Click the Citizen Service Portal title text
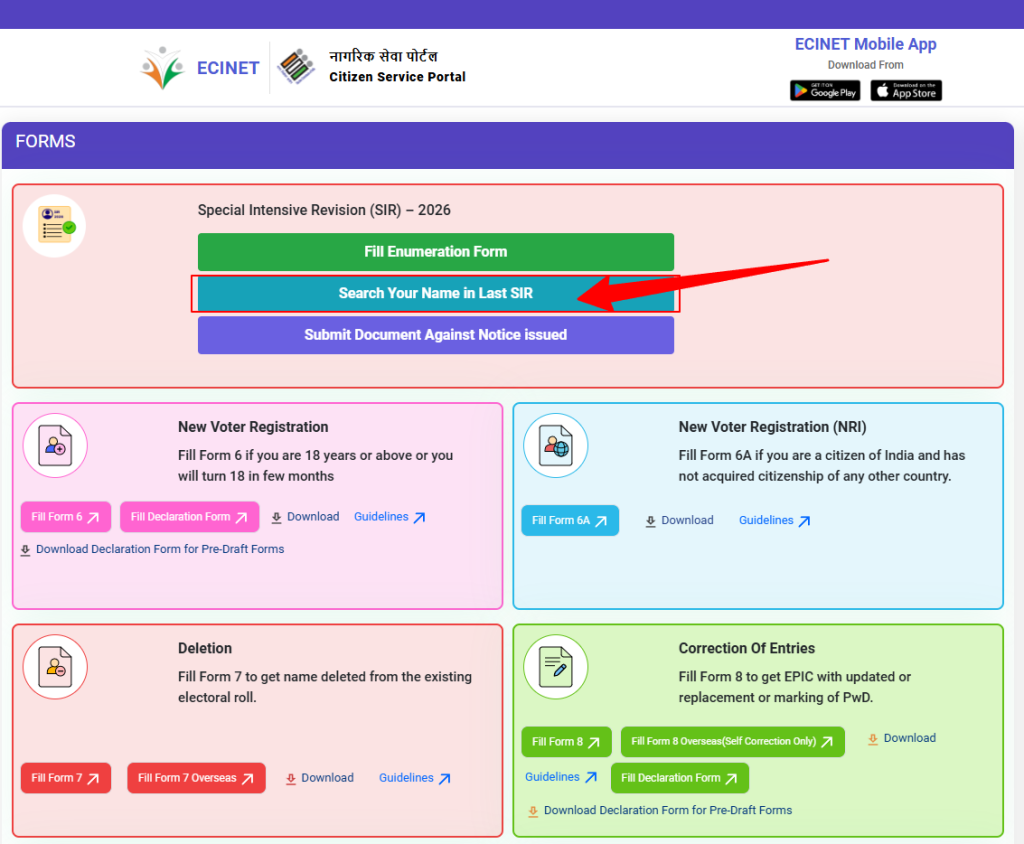 397,77
